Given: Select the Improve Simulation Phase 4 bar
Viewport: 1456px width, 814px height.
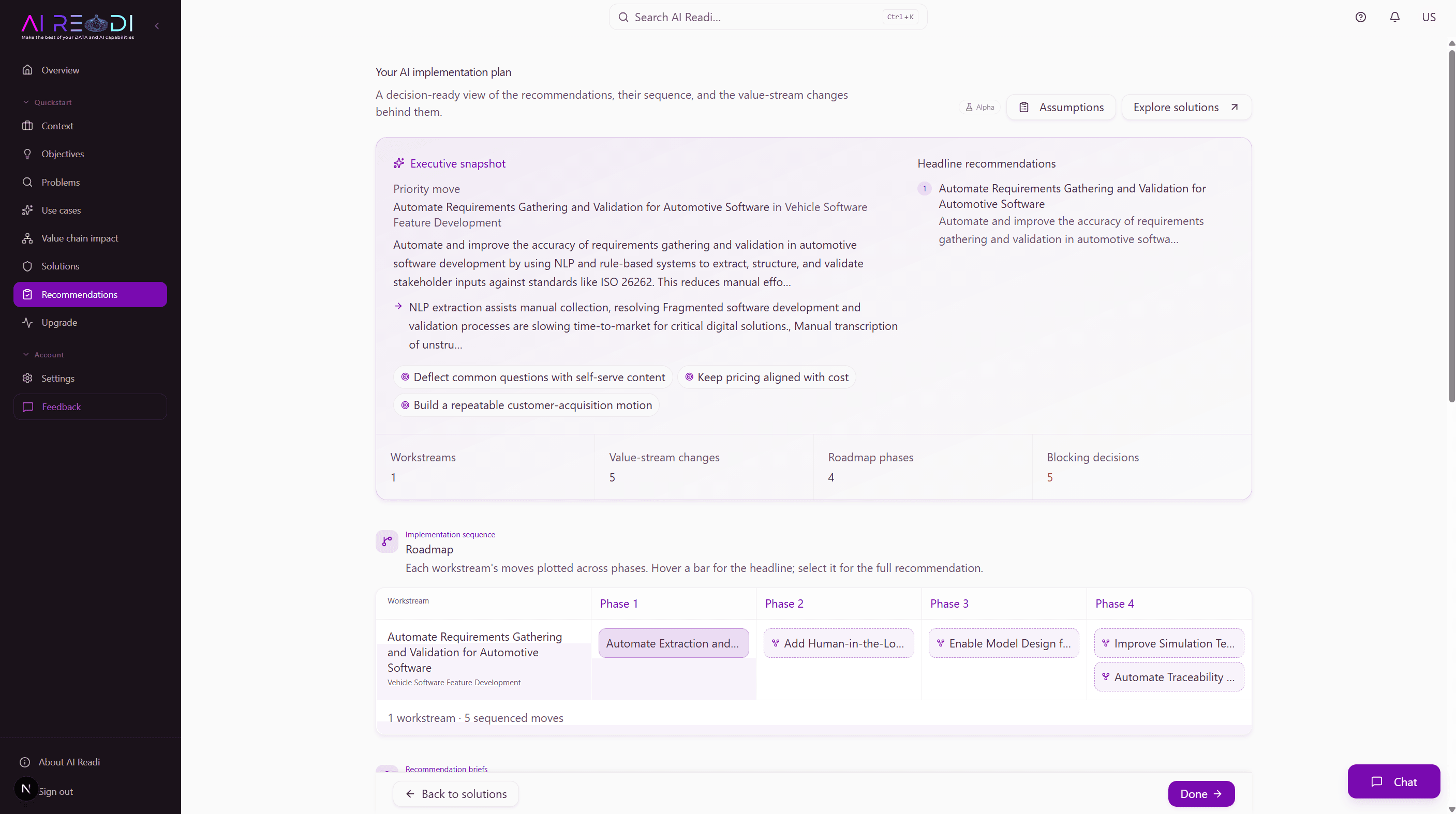Looking at the screenshot, I should 1169,643.
